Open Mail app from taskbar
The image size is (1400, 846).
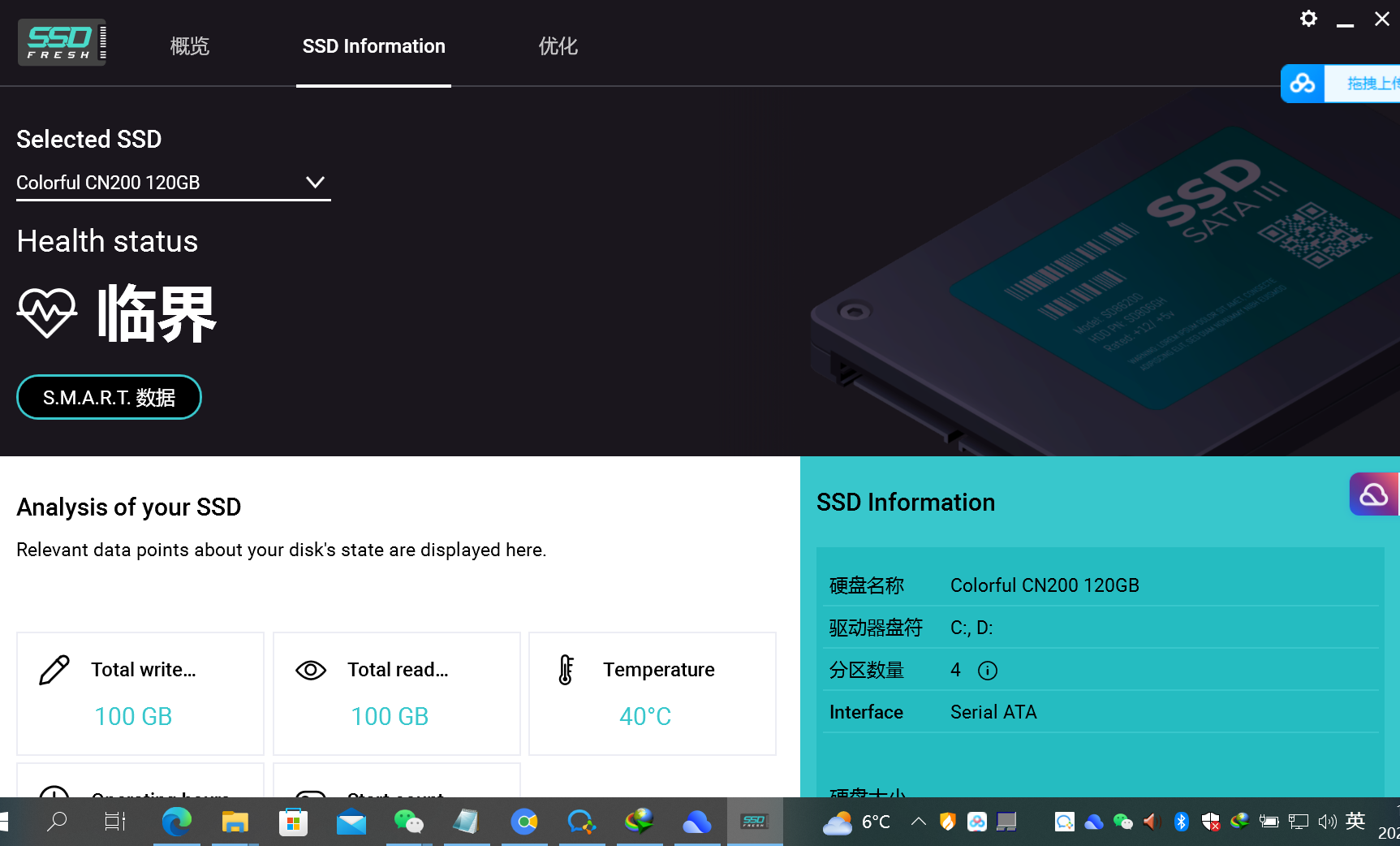(x=351, y=822)
